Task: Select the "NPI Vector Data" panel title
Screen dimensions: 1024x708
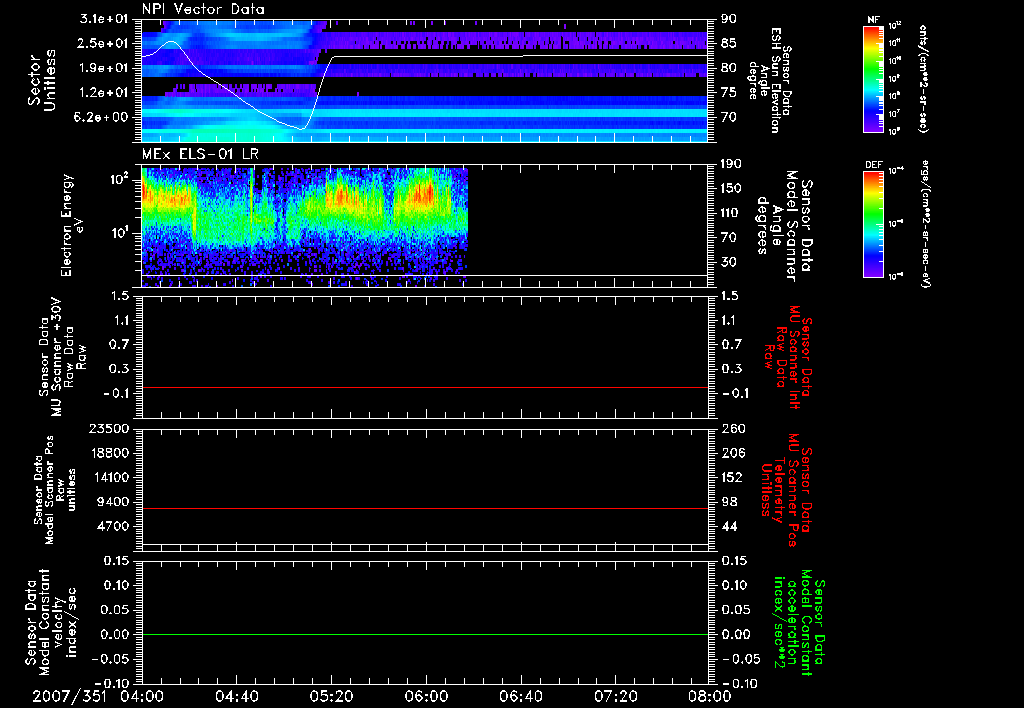Action: coord(203,9)
